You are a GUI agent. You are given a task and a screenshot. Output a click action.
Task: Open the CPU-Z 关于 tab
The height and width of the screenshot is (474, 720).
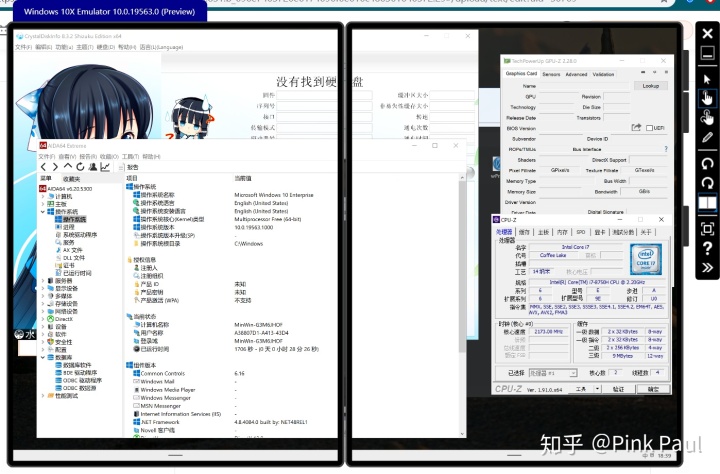[646, 232]
